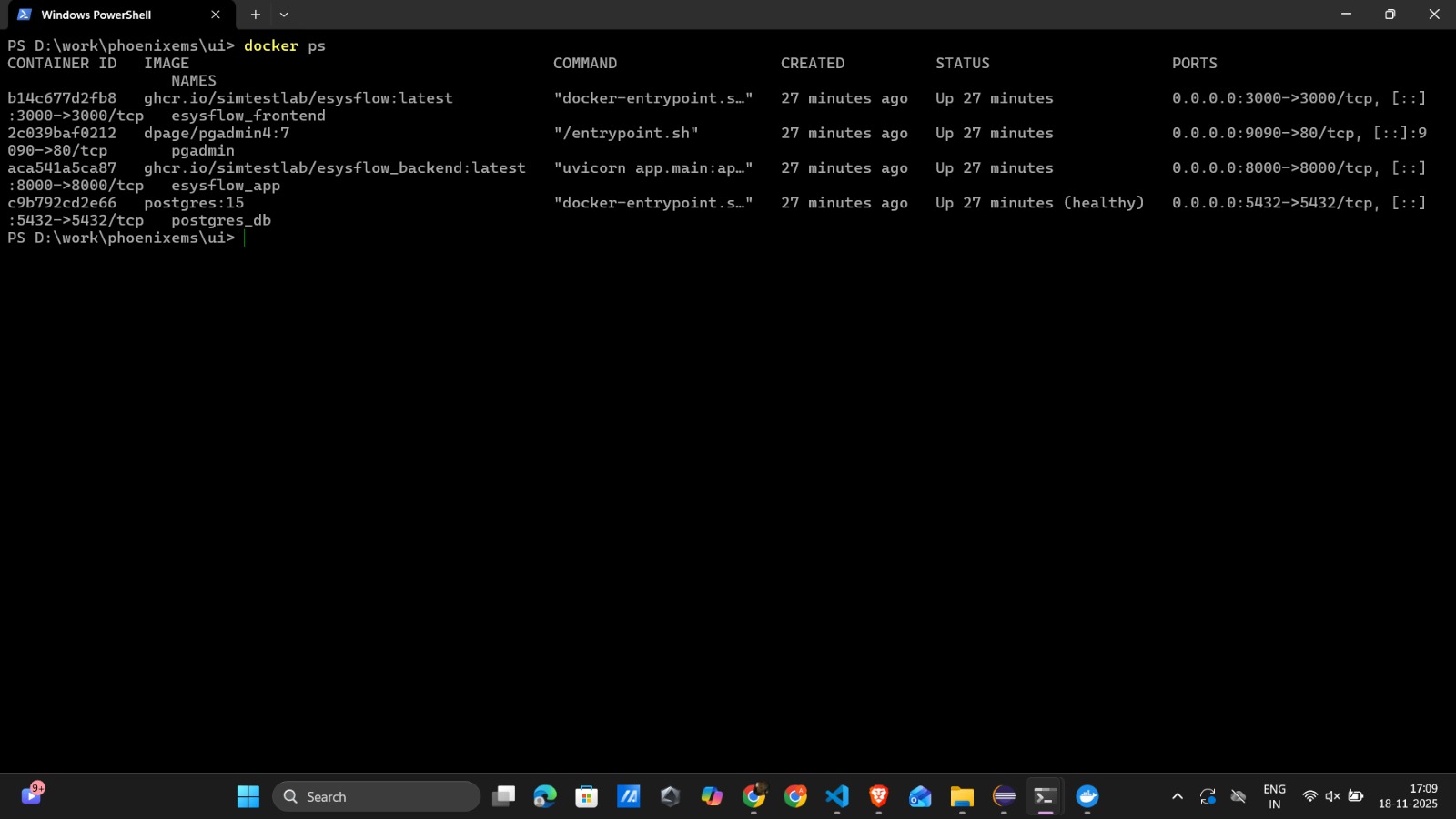The image size is (1456, 819).
Task: Click container ID c9b792cd2e66
Action: click(x=62, y=203)
